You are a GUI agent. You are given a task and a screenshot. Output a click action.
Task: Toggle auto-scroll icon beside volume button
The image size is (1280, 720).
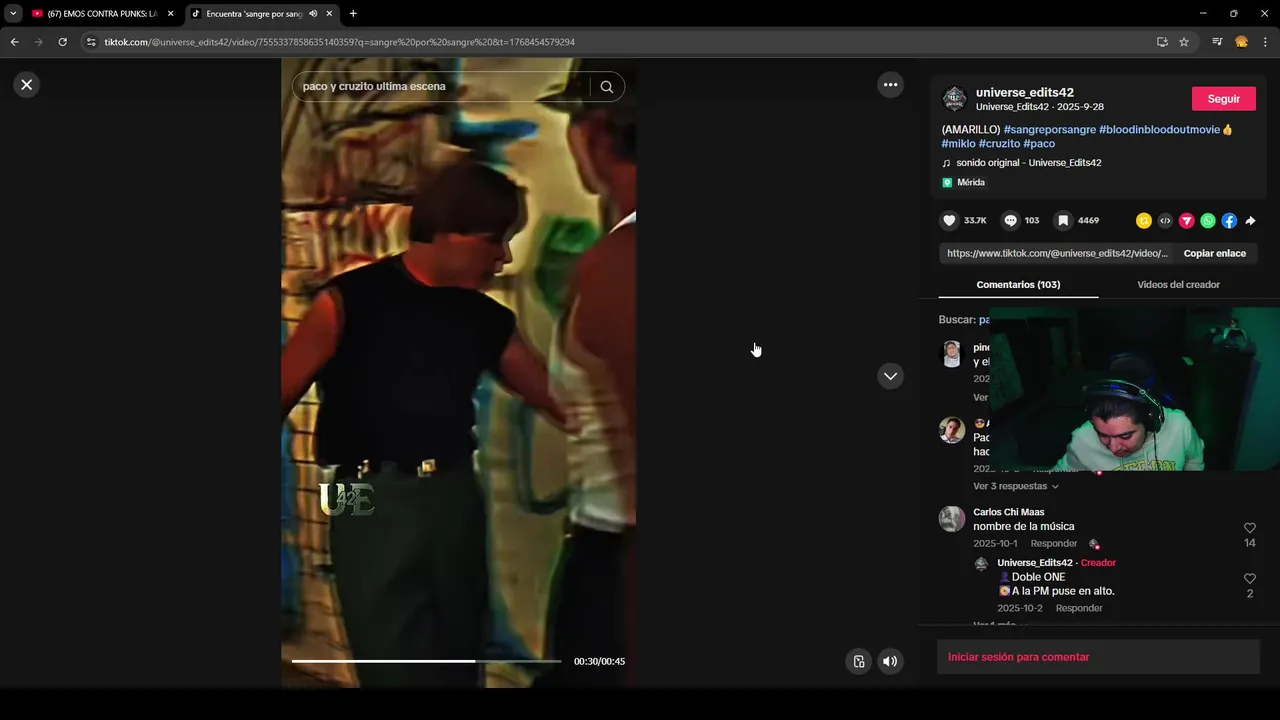click(858, 661)
